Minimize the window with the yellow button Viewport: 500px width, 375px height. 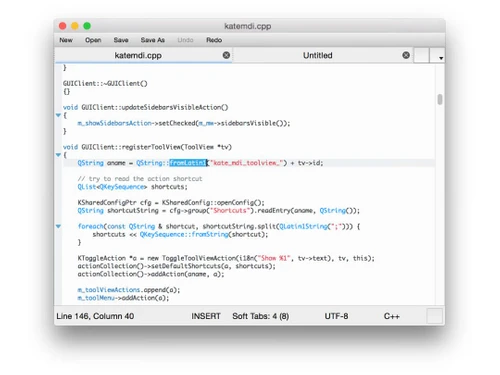click(75, 26)
